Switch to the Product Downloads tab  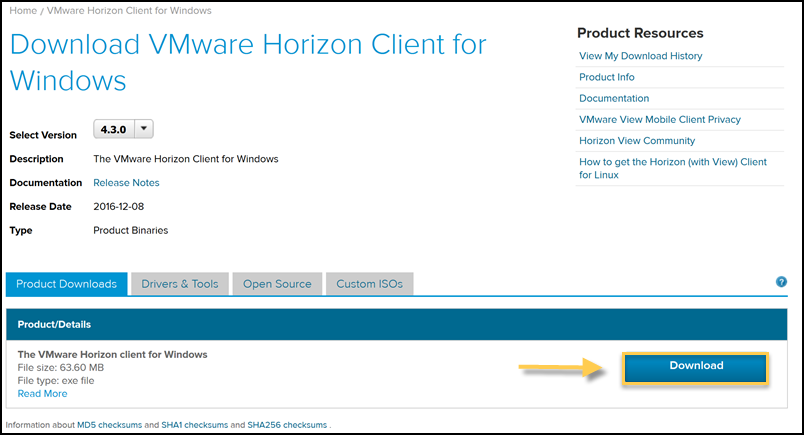67,284
